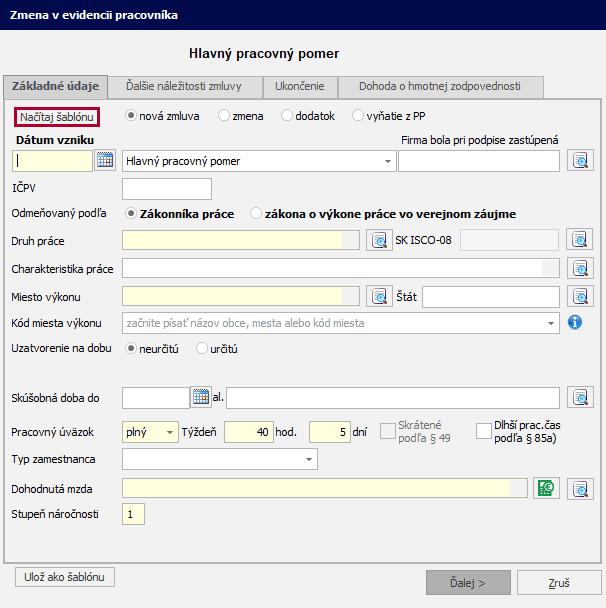Image resolution: width=606 pixels, height=608 pixels.
Task: Select the 'zmena' radio option
Action: (x=224, y=116)
